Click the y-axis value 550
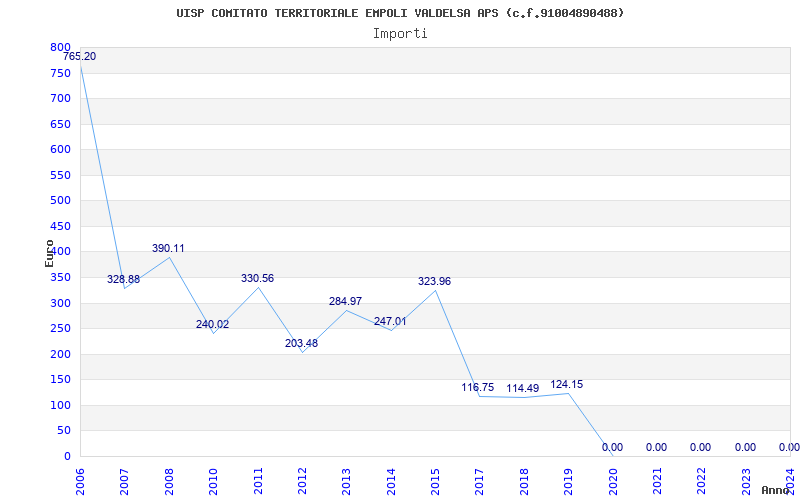 point(60,175)
